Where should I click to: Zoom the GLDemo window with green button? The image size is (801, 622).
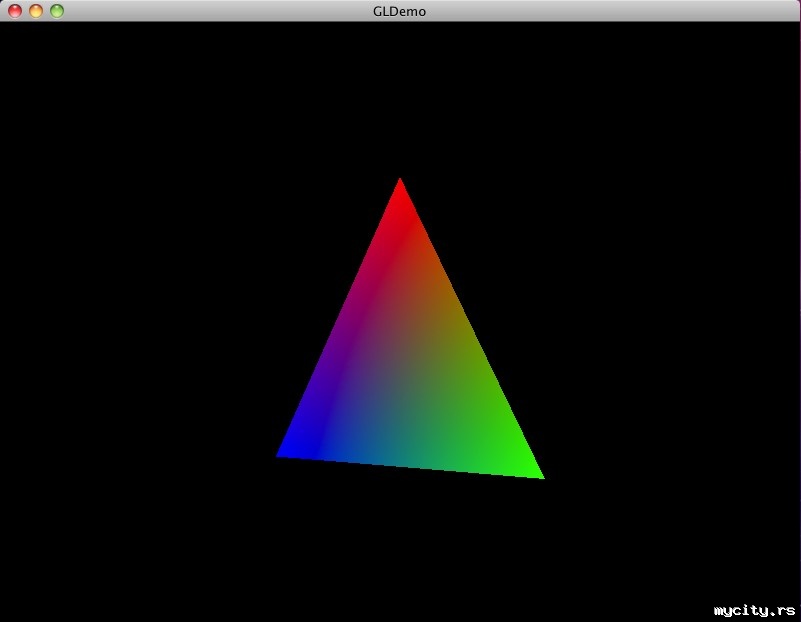coord(57,11)
